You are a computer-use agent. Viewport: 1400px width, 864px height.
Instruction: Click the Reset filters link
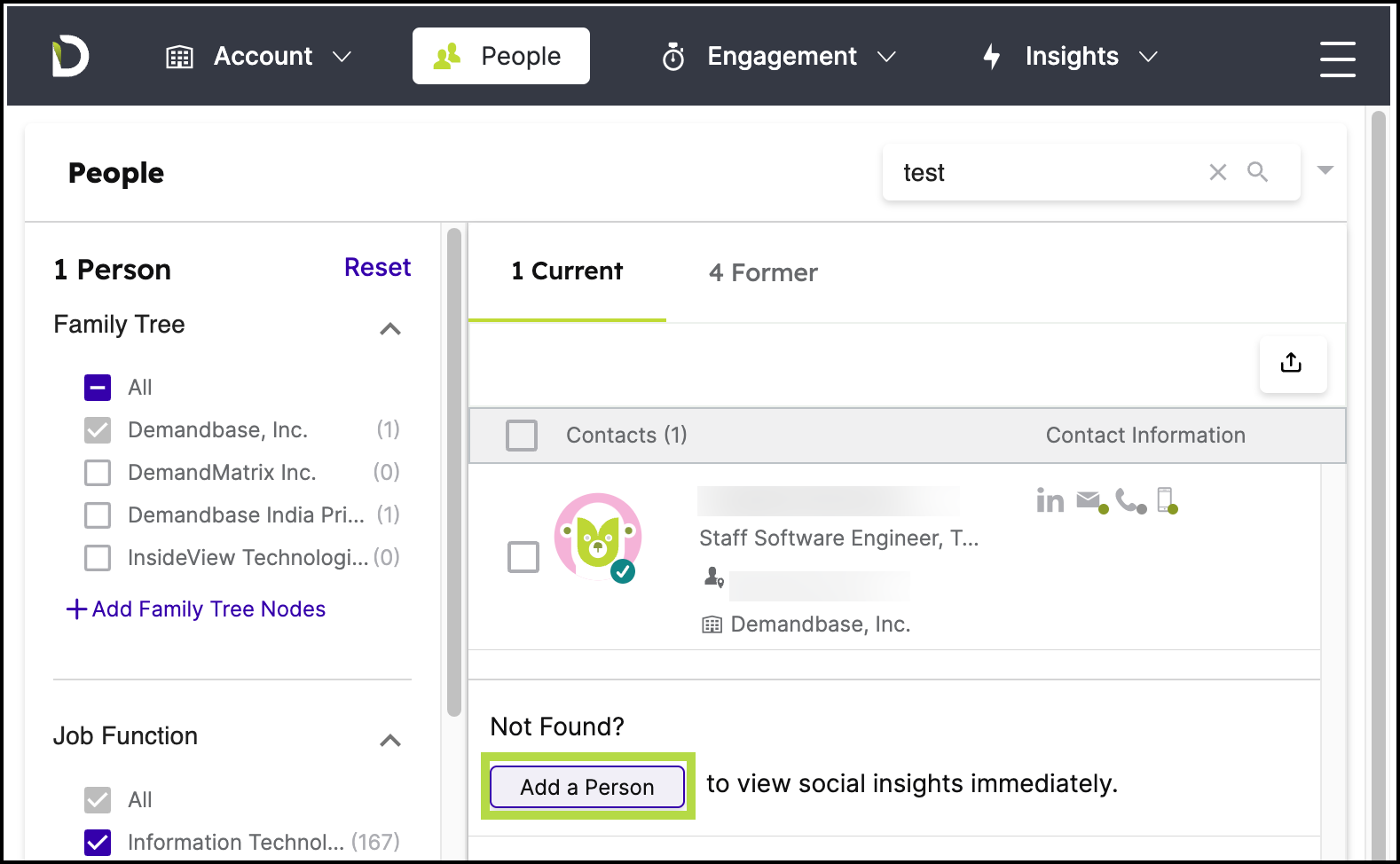pos(377,267)
